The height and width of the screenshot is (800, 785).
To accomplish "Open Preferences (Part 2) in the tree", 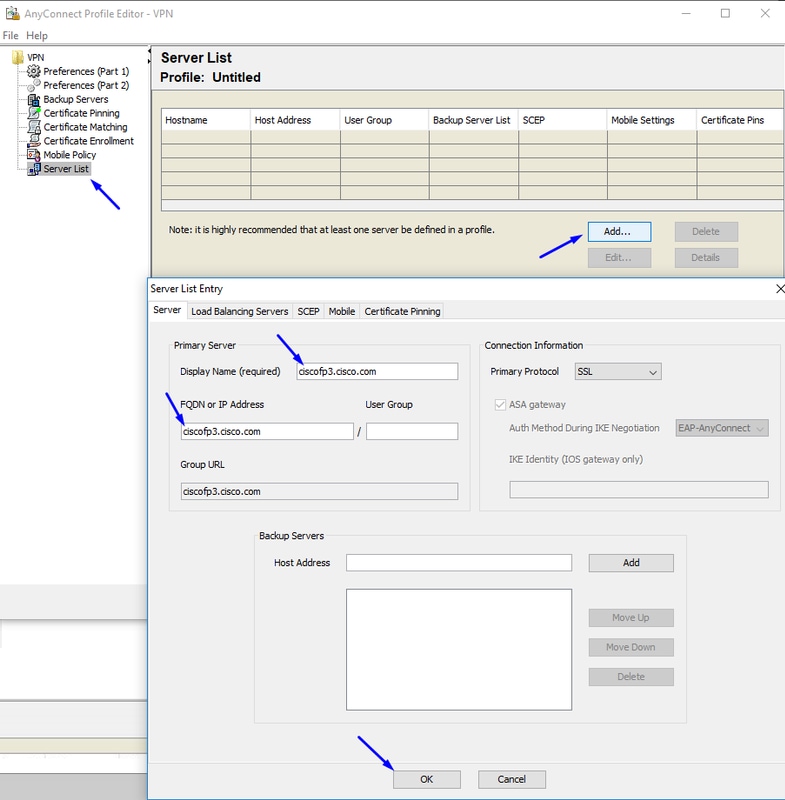I will (86, 85).
